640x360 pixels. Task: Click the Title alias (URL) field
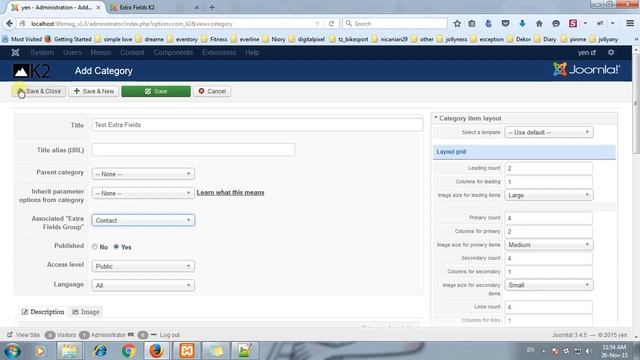point(193,150)
